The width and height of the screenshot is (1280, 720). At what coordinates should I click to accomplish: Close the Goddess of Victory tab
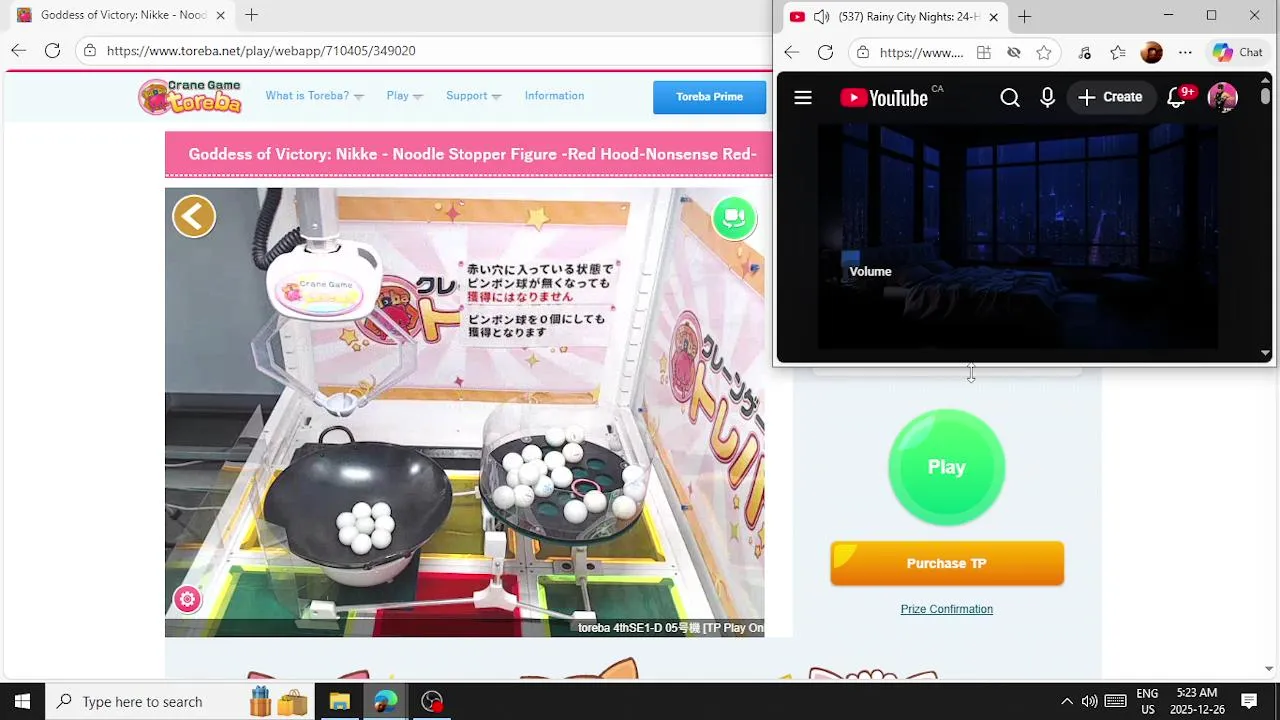(220, 15)
